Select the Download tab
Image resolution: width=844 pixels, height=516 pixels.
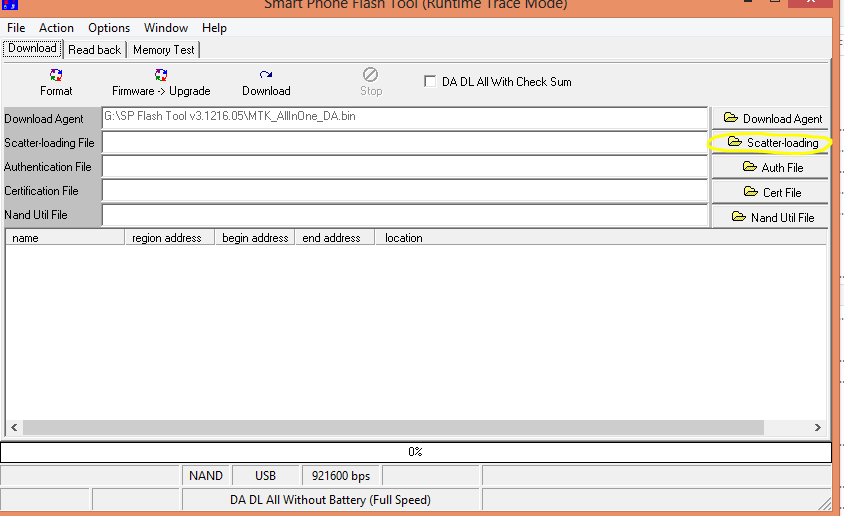coord(32,48)
